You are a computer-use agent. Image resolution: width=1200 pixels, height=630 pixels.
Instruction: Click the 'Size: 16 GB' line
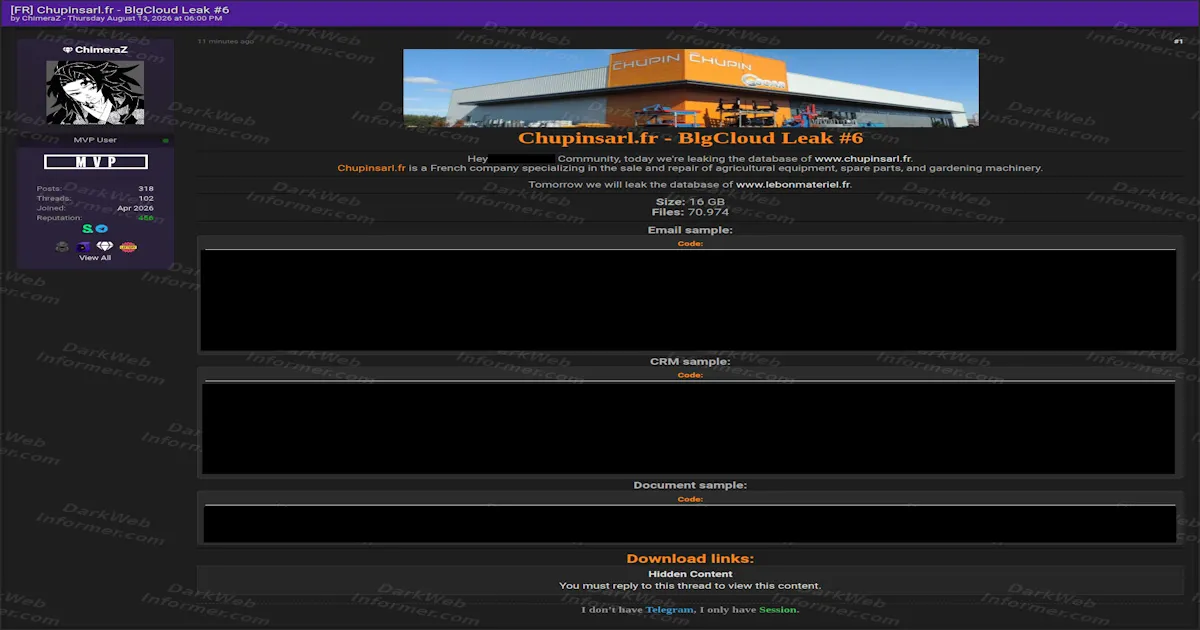(690, 202)
